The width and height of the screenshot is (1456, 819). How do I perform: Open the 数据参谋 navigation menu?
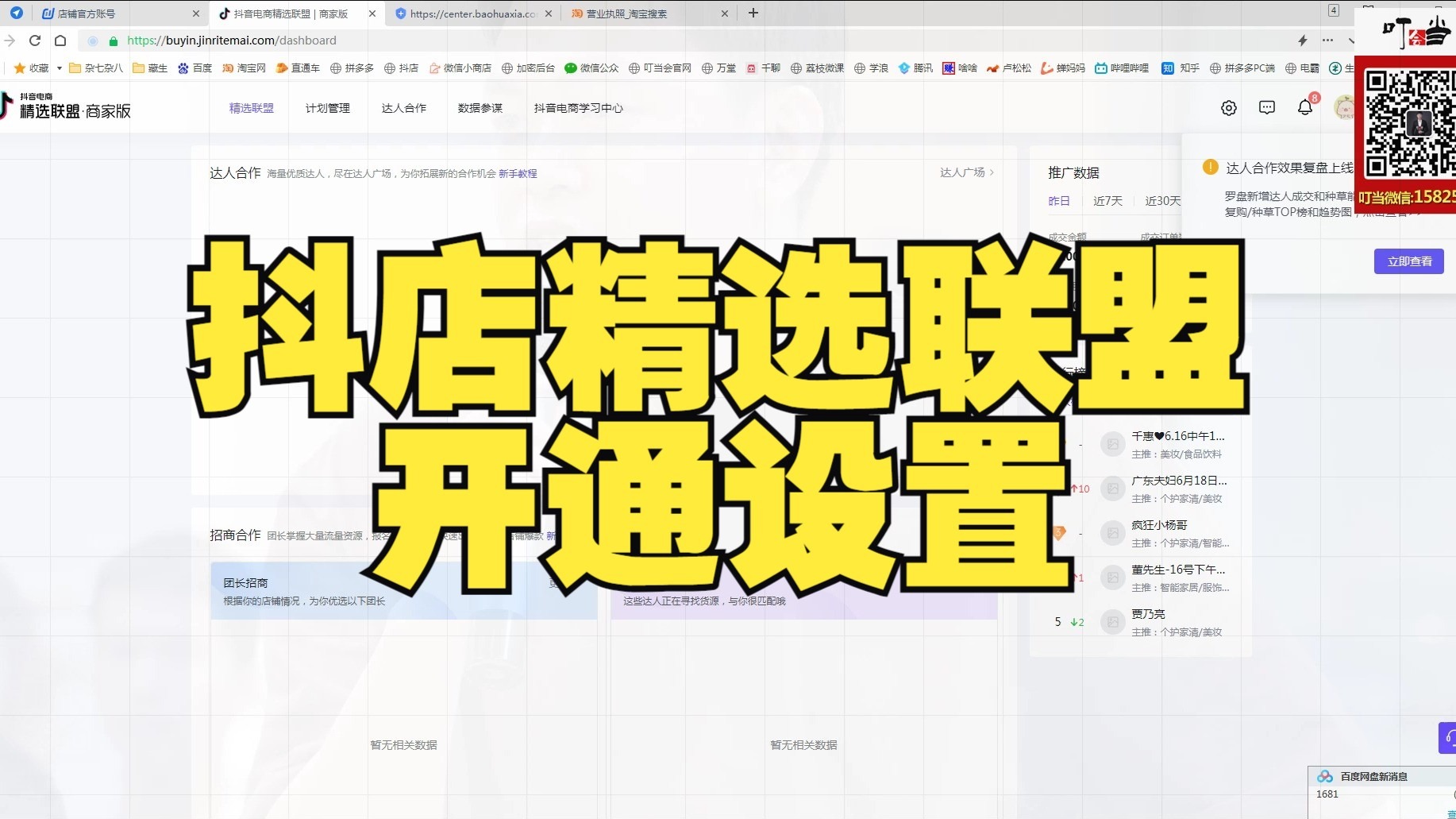click(480, 108)
